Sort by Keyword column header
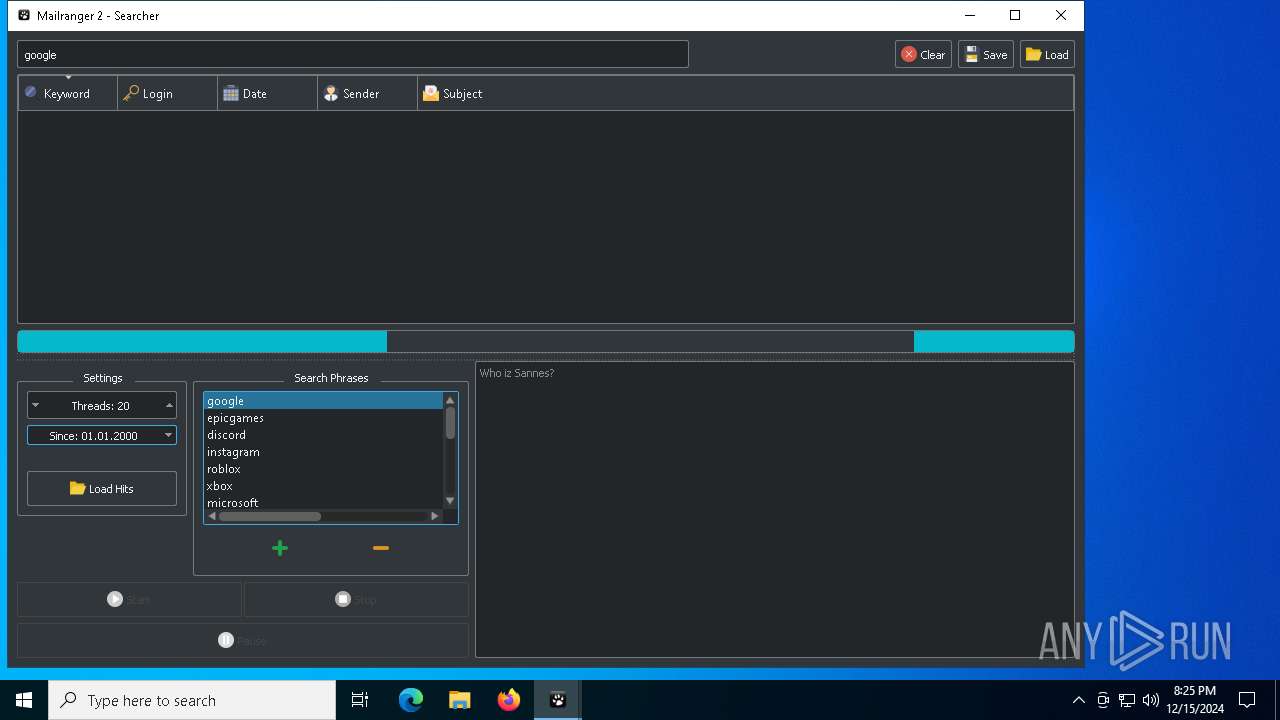The image size is (1280, 720). click(x=68, y=93)
